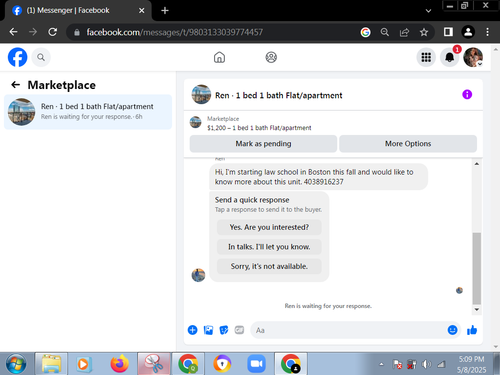Click Chrome forward navigation arrow

tap(33, 32)
